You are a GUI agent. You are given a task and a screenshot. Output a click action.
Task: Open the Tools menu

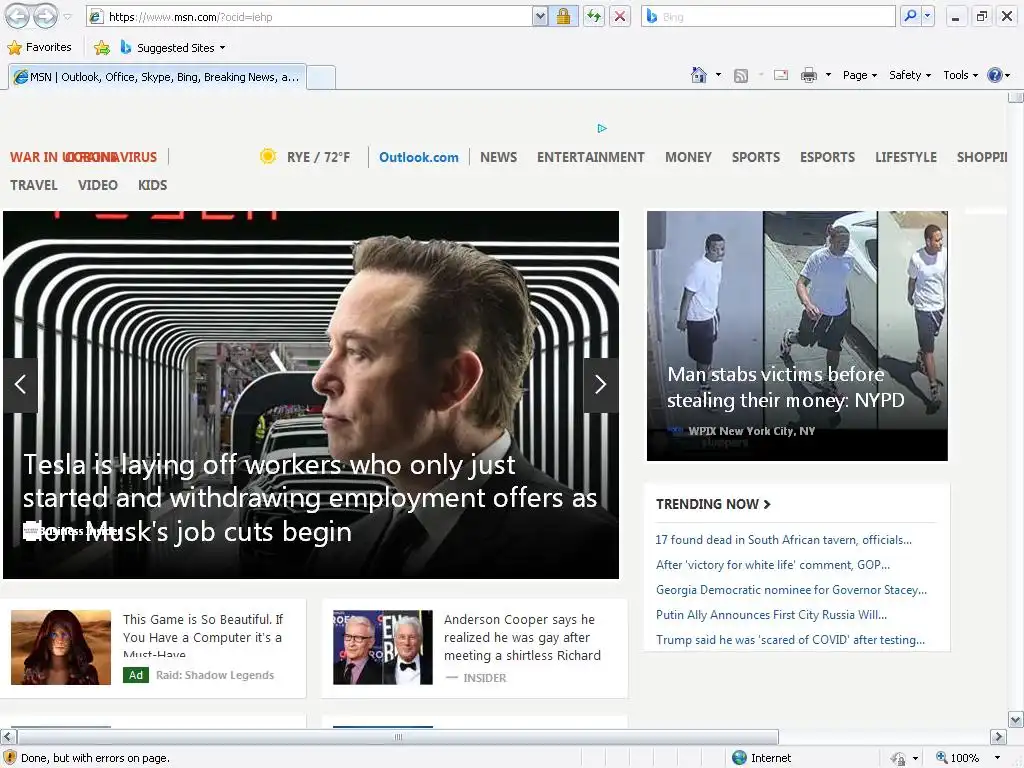point(961,75)
